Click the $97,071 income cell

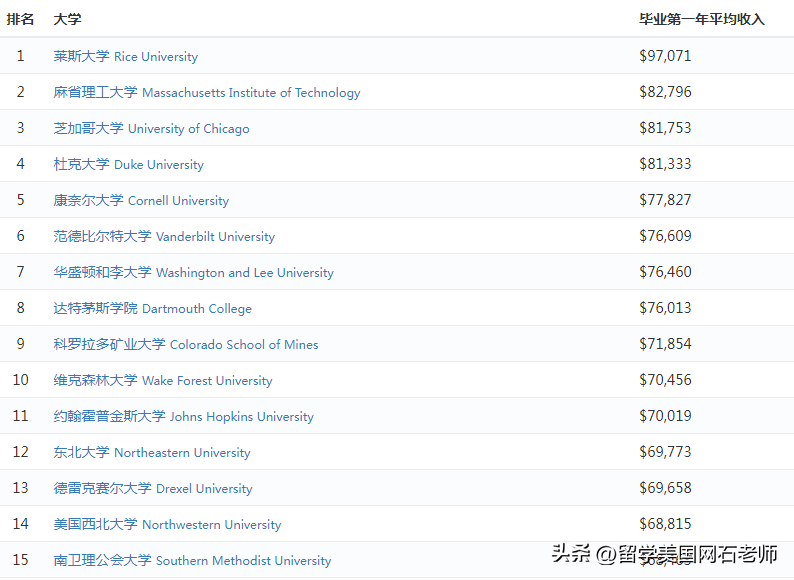665,56
